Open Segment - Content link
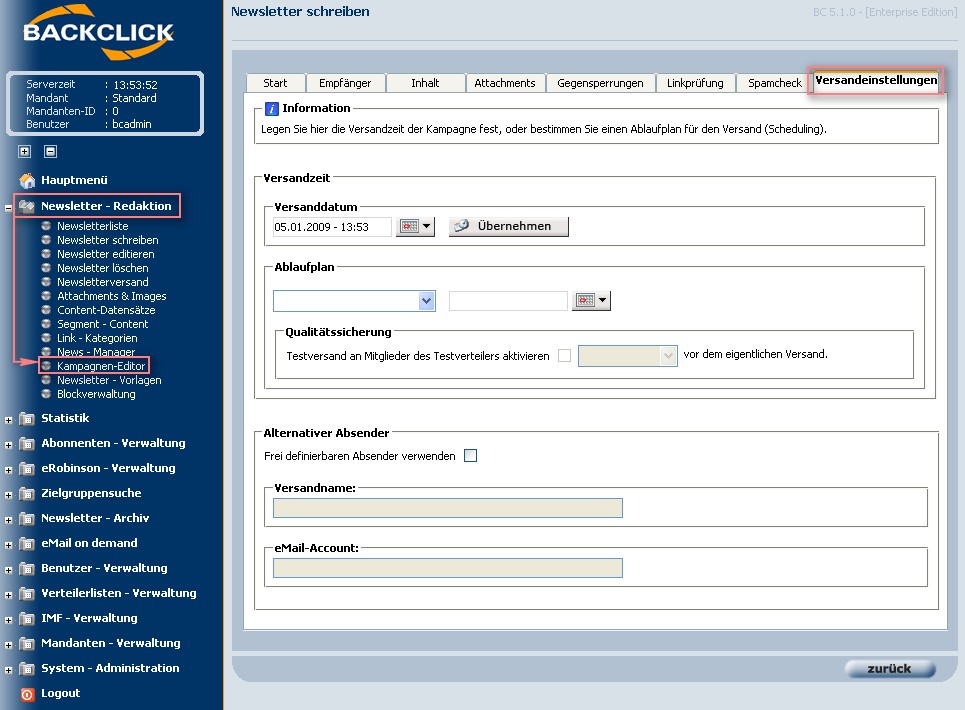This screenshot has height=710, width=965. pos(103,324)
